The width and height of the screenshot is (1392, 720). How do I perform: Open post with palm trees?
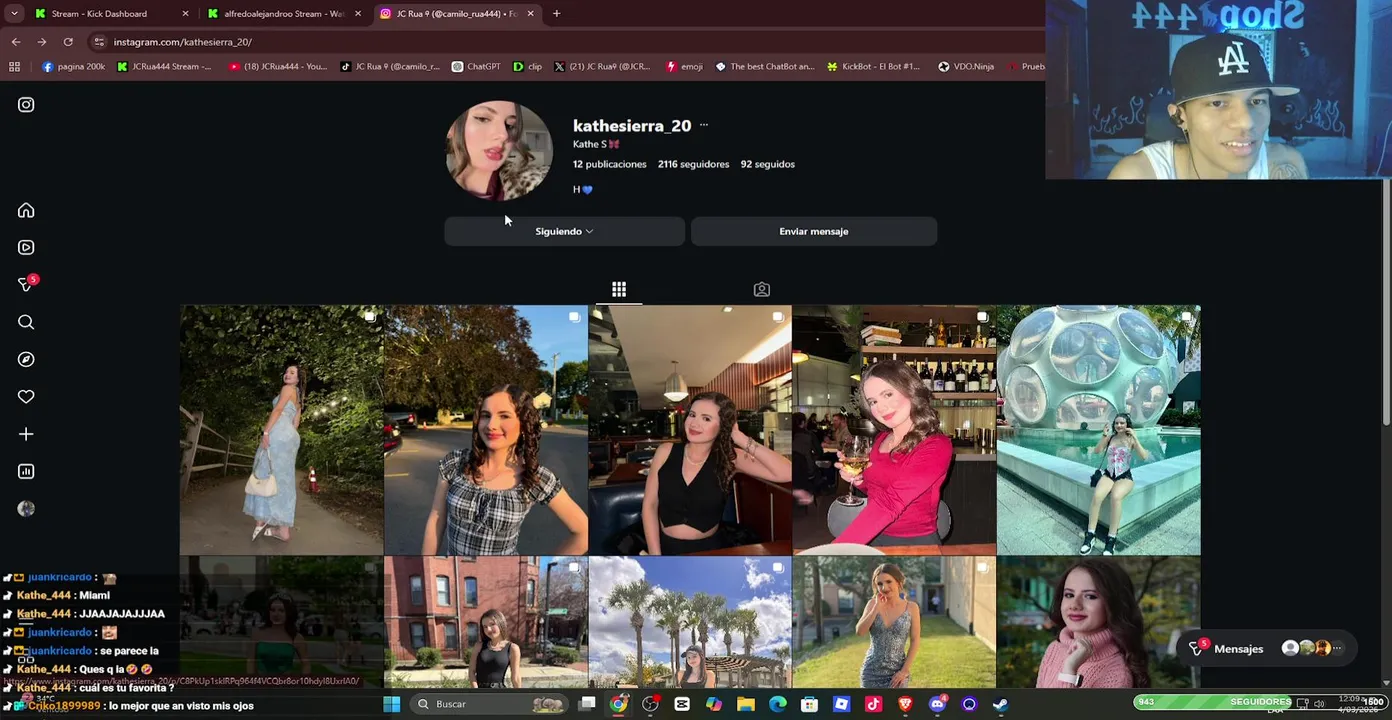[690, 622]
